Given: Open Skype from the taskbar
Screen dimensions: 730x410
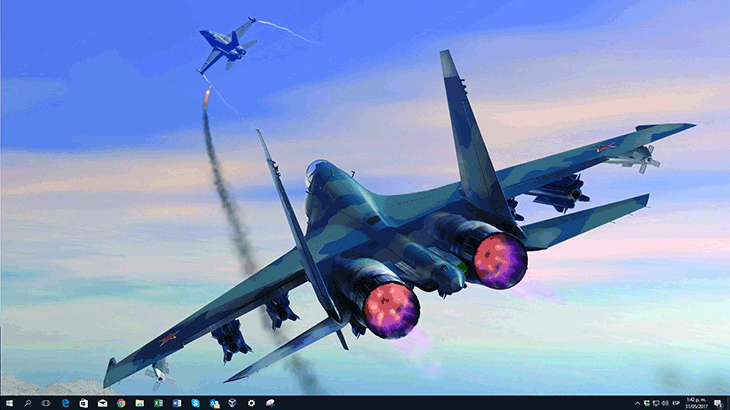Looking at the screenshot, I should 196,403.
